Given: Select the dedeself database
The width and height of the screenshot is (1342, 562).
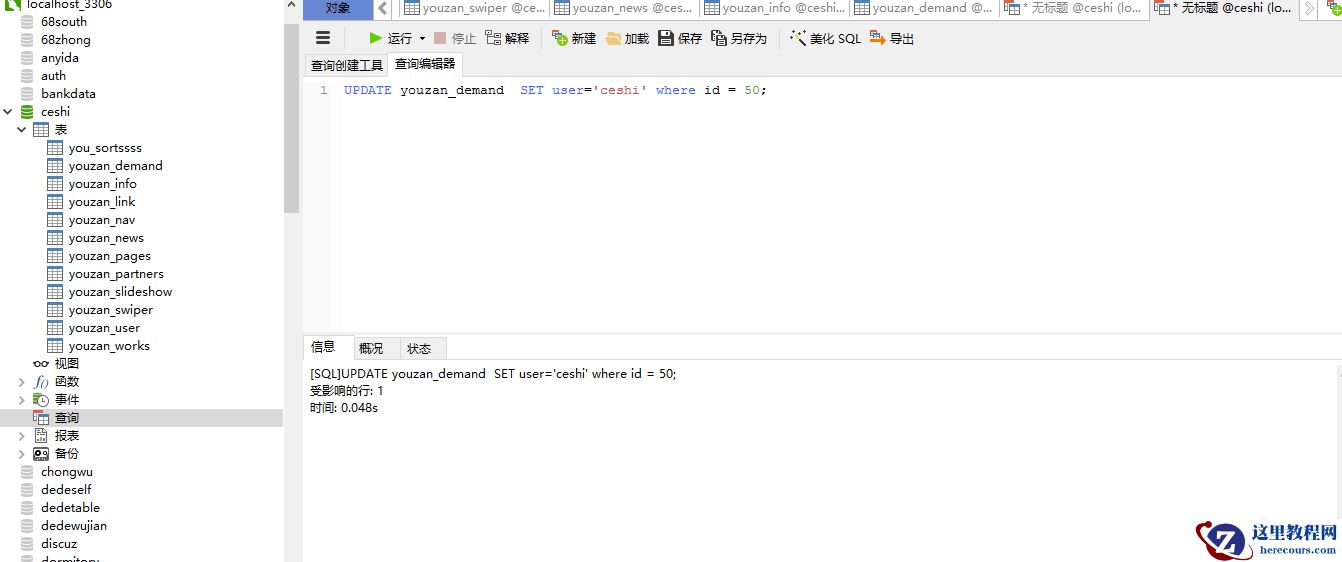Looking at the screenshot, I should click(66, 490).
